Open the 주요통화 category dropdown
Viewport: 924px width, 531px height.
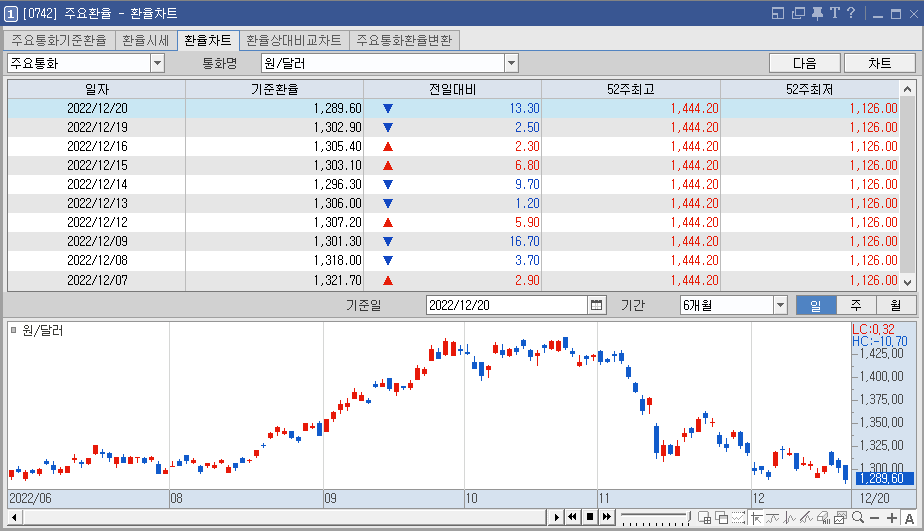[x=157, y=63]
